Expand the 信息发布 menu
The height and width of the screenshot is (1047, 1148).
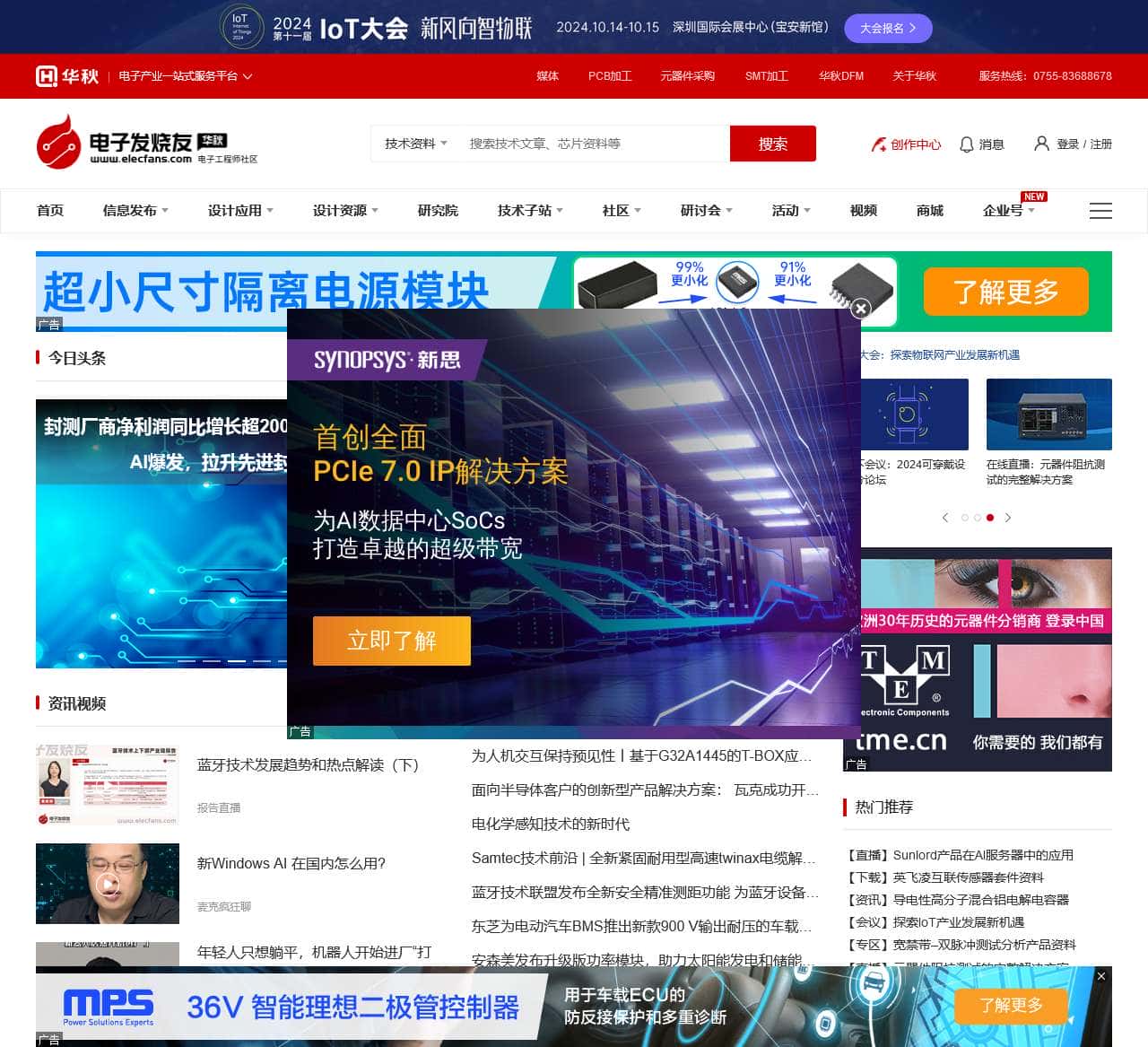click(135, 211)
